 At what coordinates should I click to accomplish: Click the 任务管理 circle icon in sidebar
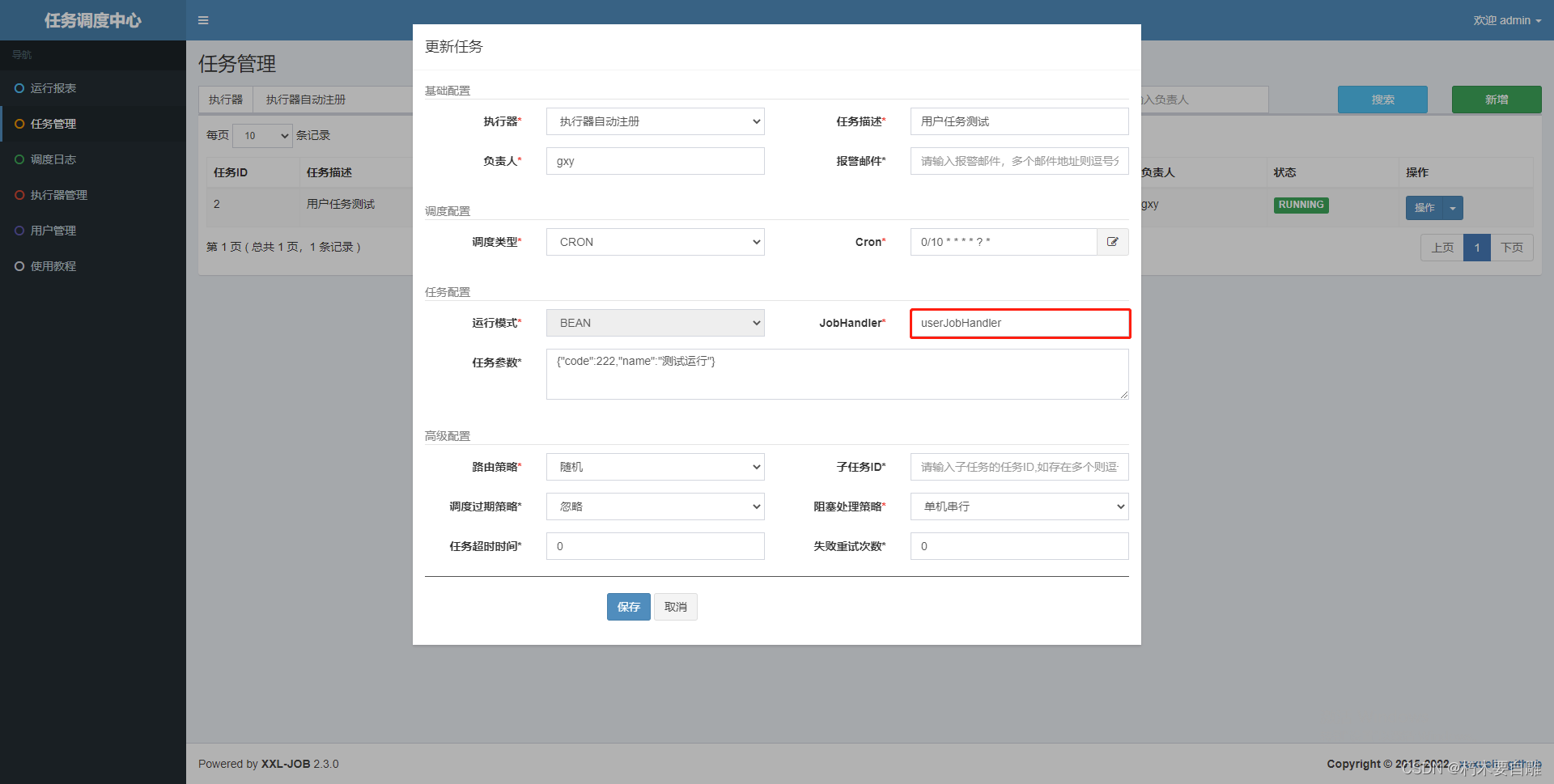[19, 124]
